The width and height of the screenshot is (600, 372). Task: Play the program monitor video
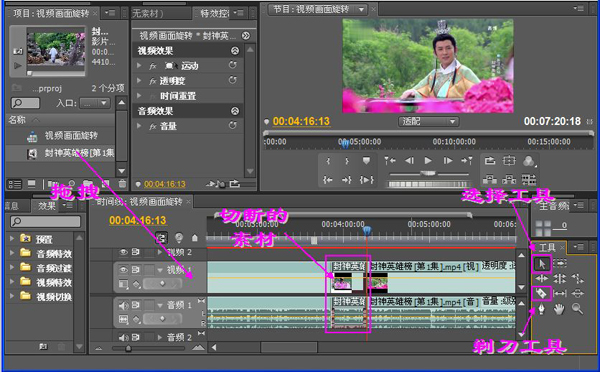[428, 160]
